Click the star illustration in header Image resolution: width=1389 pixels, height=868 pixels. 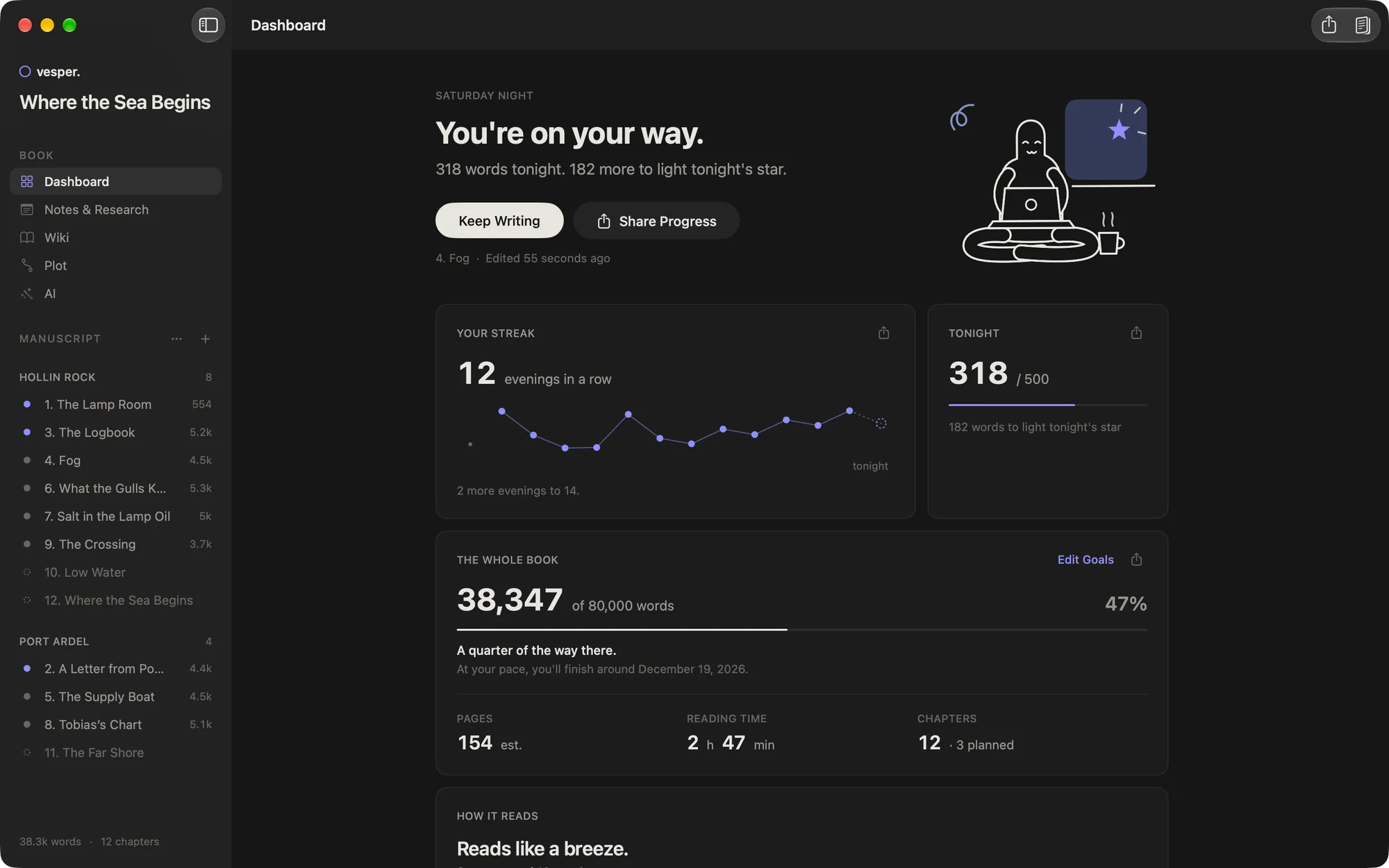point(1119,130)
